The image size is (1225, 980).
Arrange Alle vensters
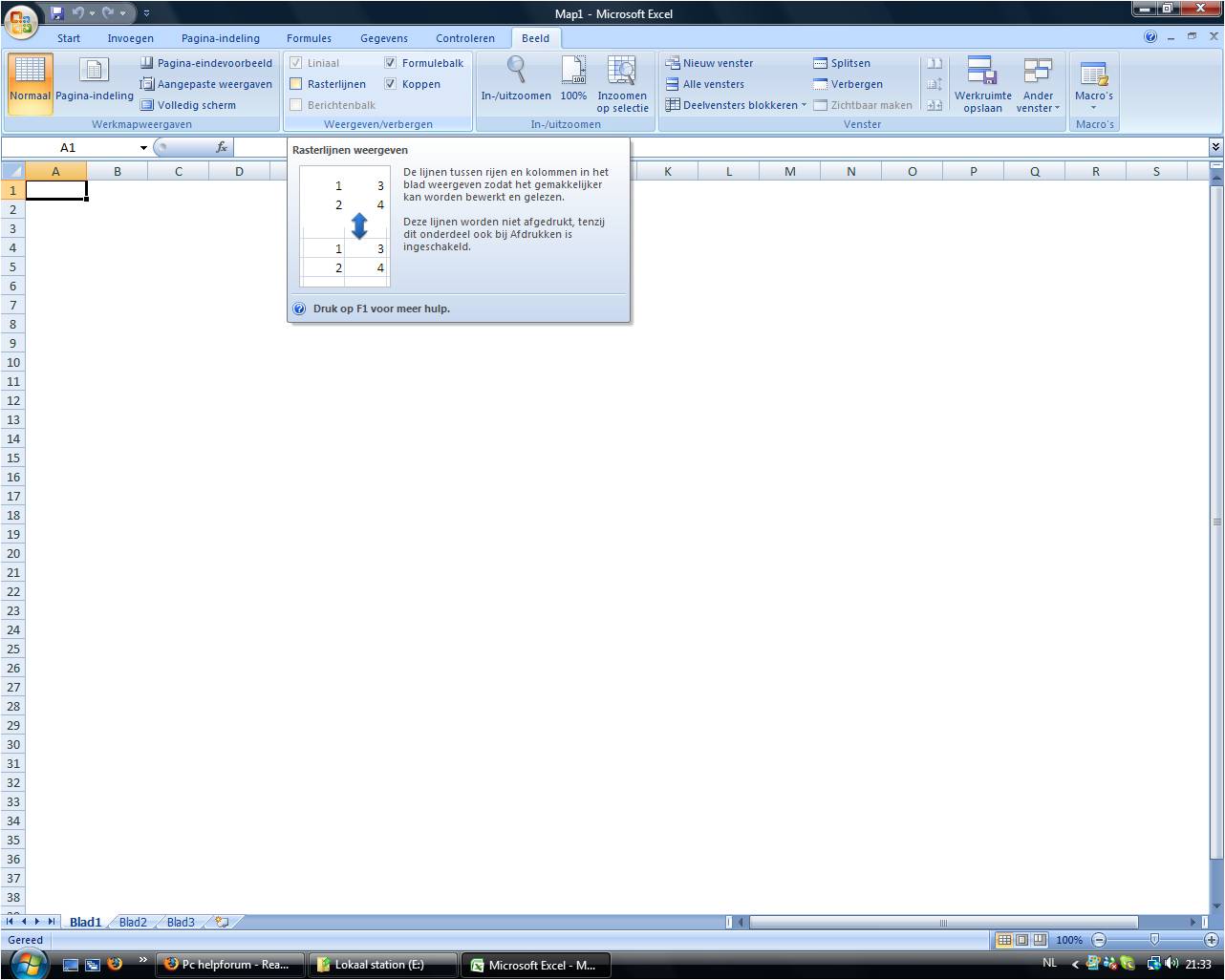704,84
